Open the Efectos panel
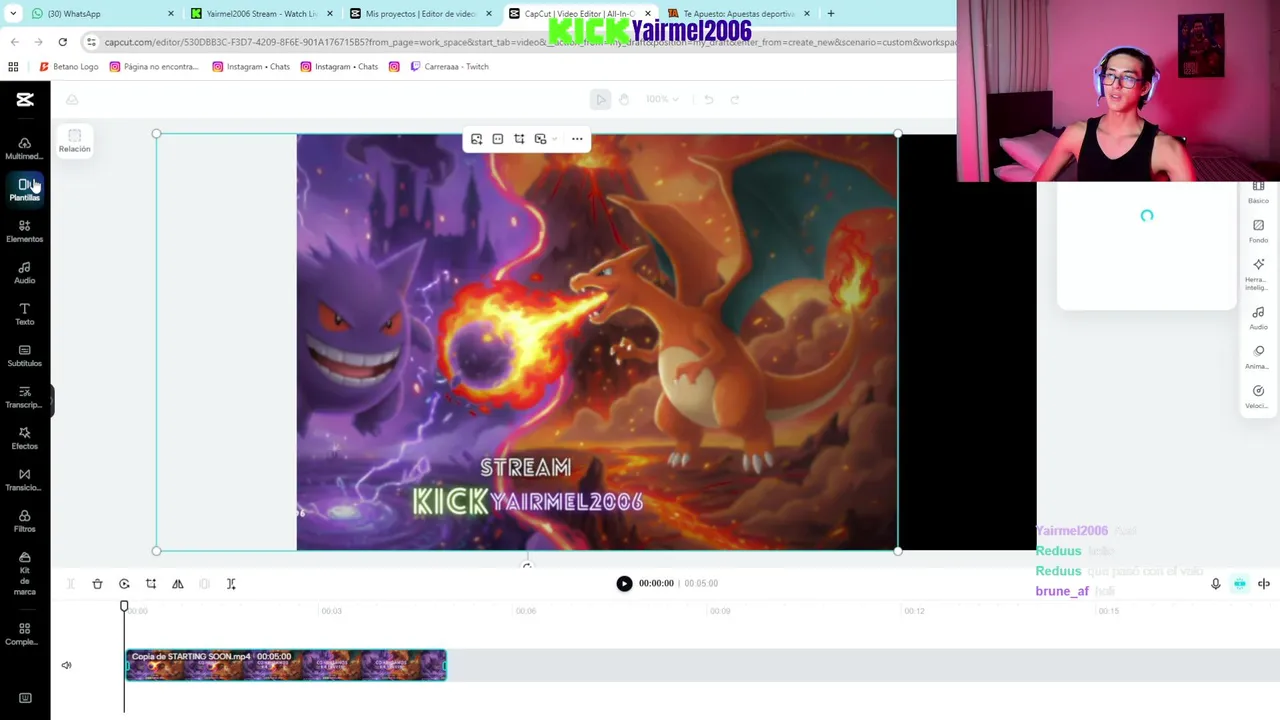 click(24, 438)
